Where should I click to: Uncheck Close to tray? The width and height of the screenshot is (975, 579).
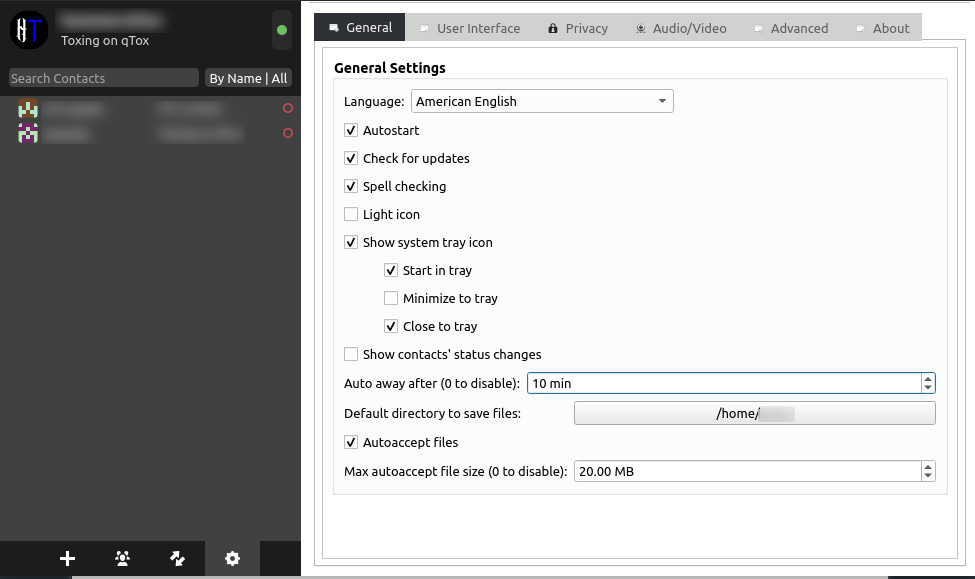[390, 326]
